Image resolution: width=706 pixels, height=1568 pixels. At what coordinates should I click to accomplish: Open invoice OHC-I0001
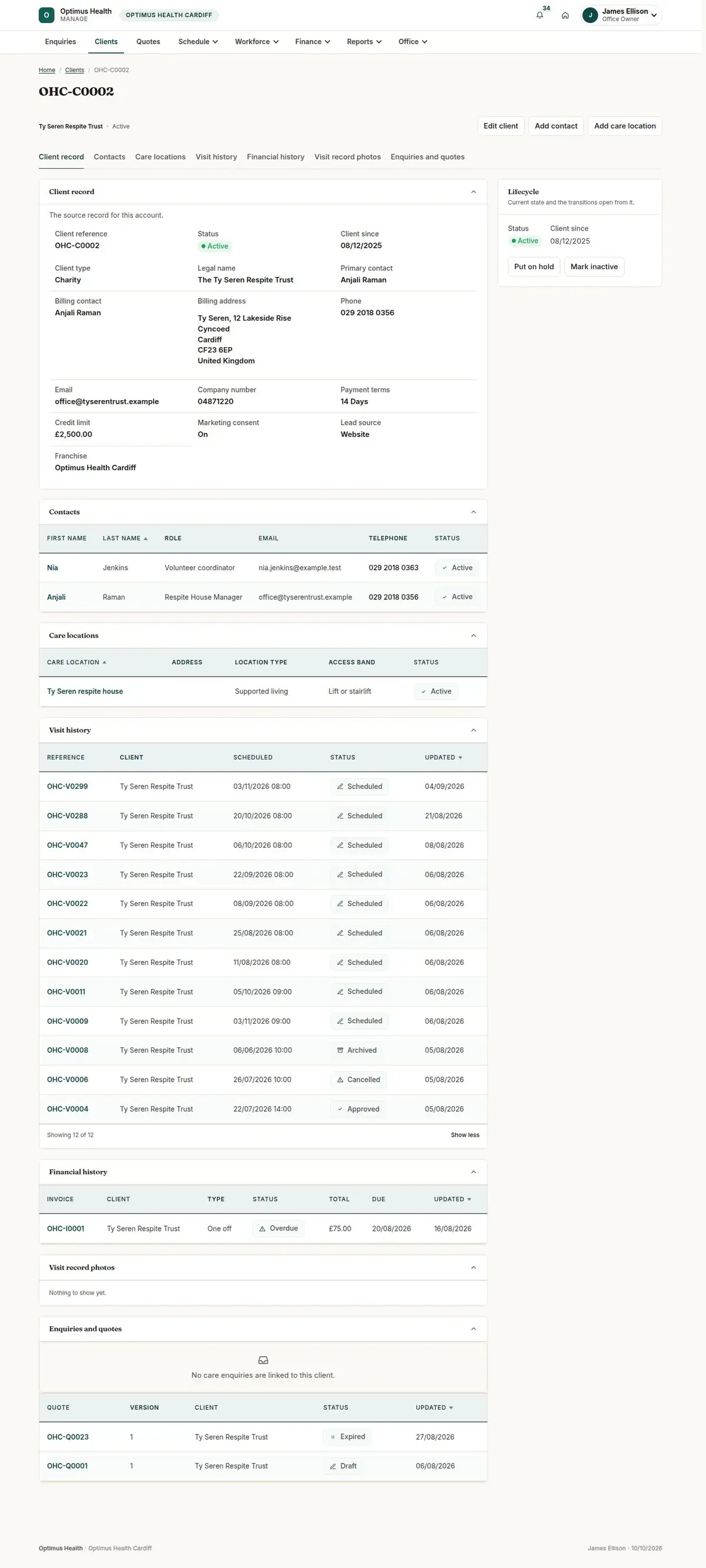click(66, 1229)
